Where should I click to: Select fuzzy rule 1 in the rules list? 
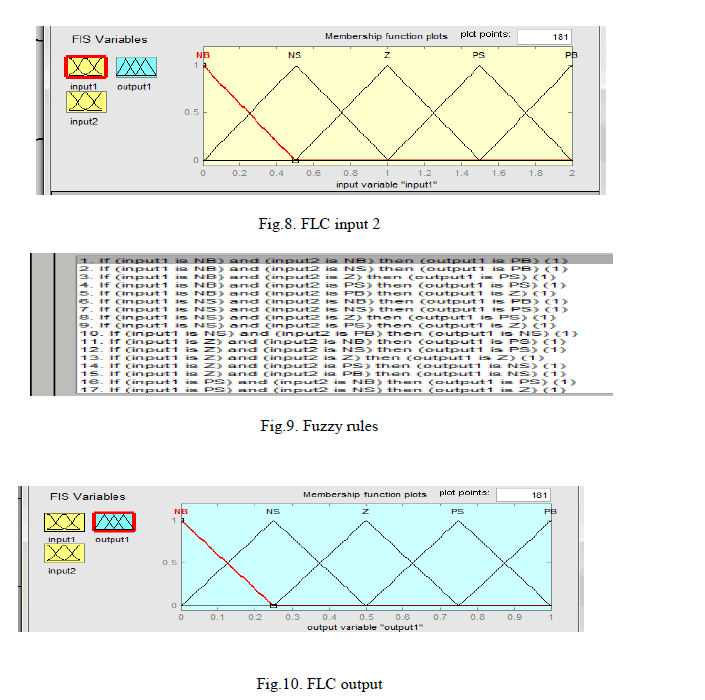tap(318, 261)
